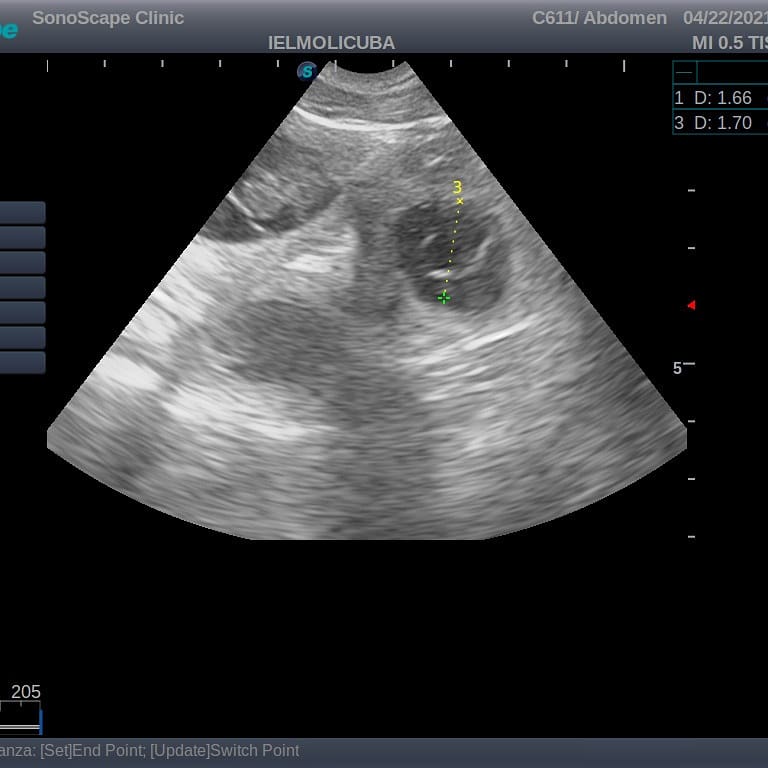Click the SonoScape S probe orientation marker
Image resolution: width=768 pixels, height=768 pixels.
pyautogui.click(x=307, y=71)
